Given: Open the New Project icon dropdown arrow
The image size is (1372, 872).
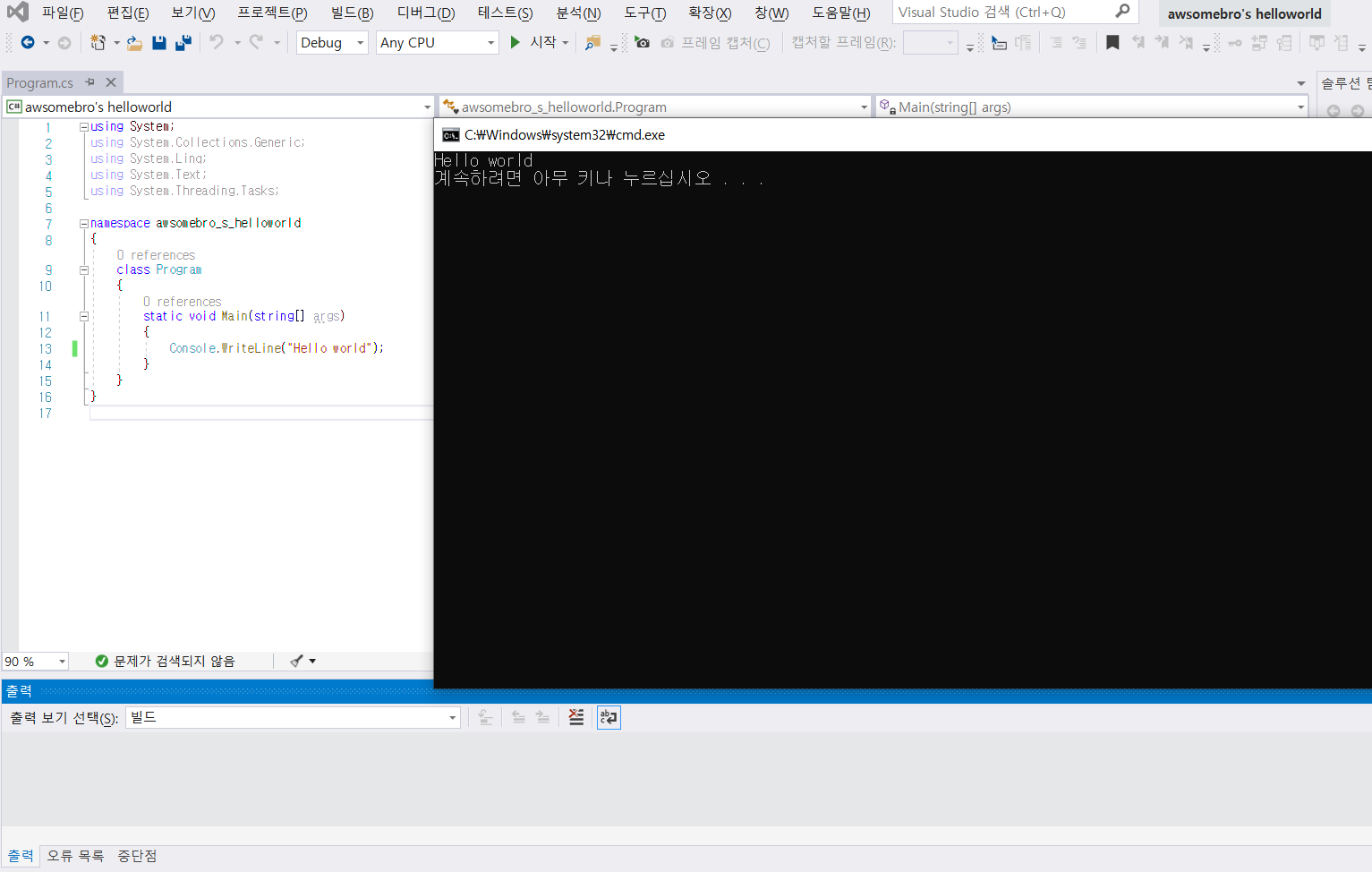Looking at the screenshot, I should pyautogui.click(x=116, y=42).
